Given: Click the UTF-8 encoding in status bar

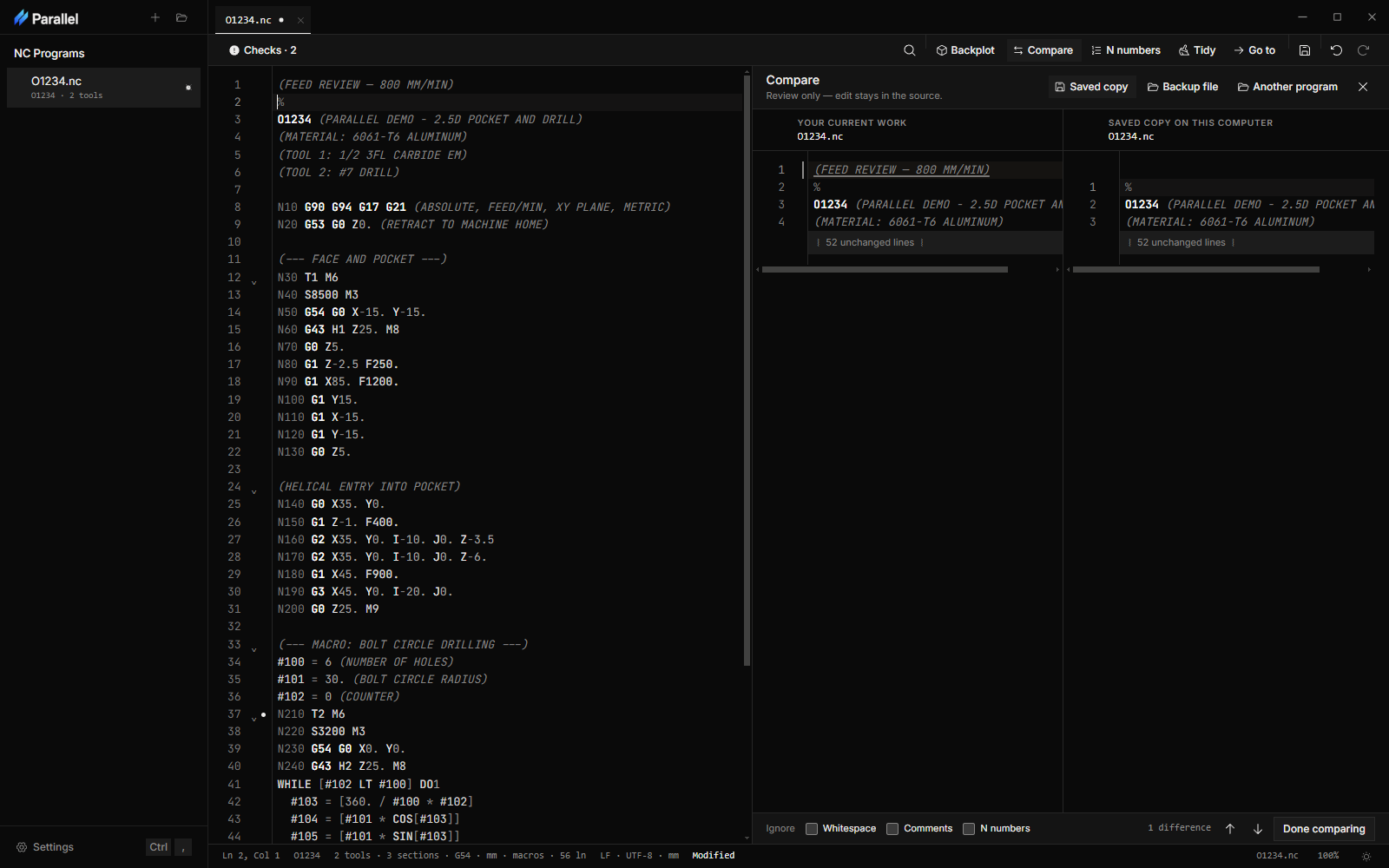Looking at the screenshot, I should (x=639, y=856).
